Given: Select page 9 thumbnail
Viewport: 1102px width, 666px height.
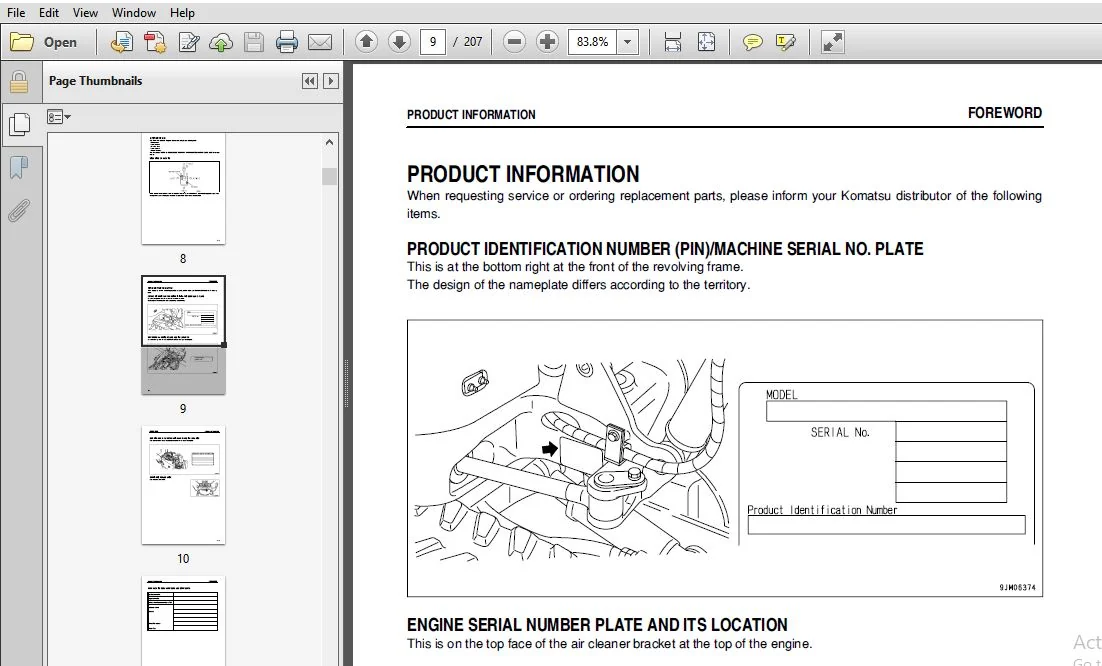Looking at the screenshot, I should tap(183, 335).
